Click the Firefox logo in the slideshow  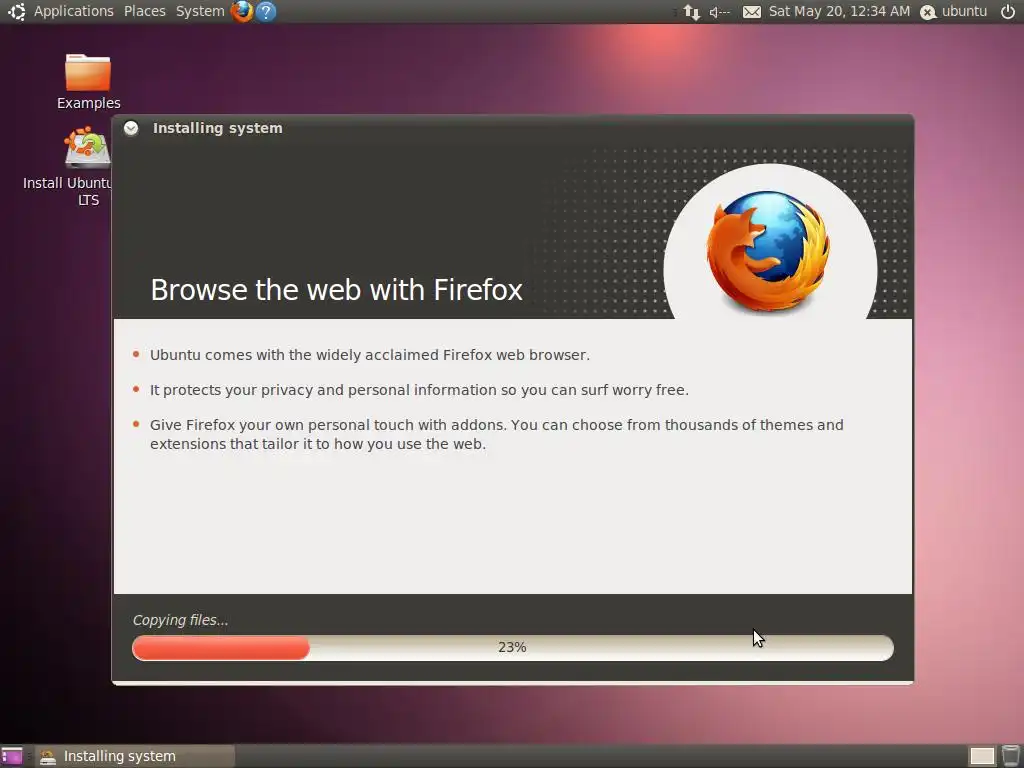769,251
